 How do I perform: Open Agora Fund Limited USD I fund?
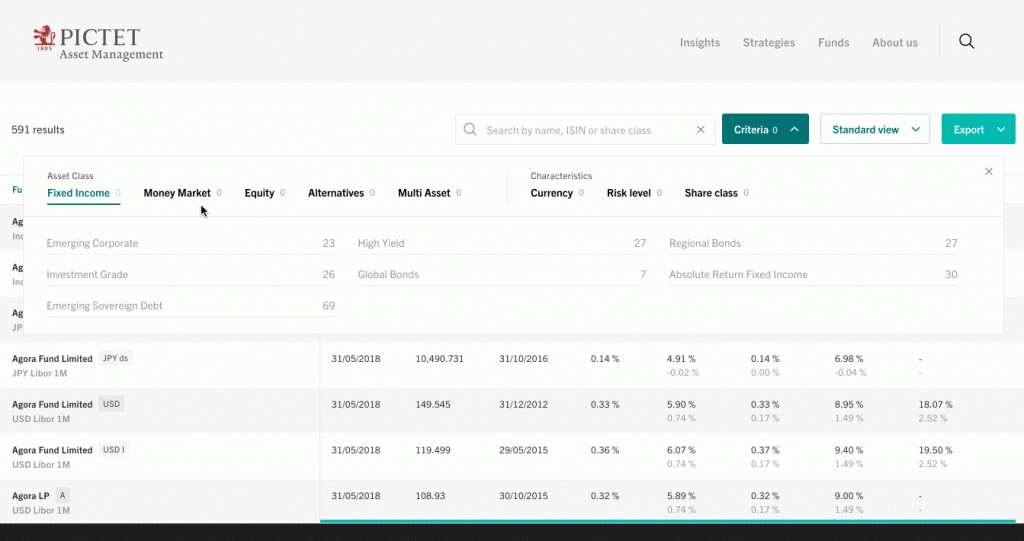[x=52, y=450]
